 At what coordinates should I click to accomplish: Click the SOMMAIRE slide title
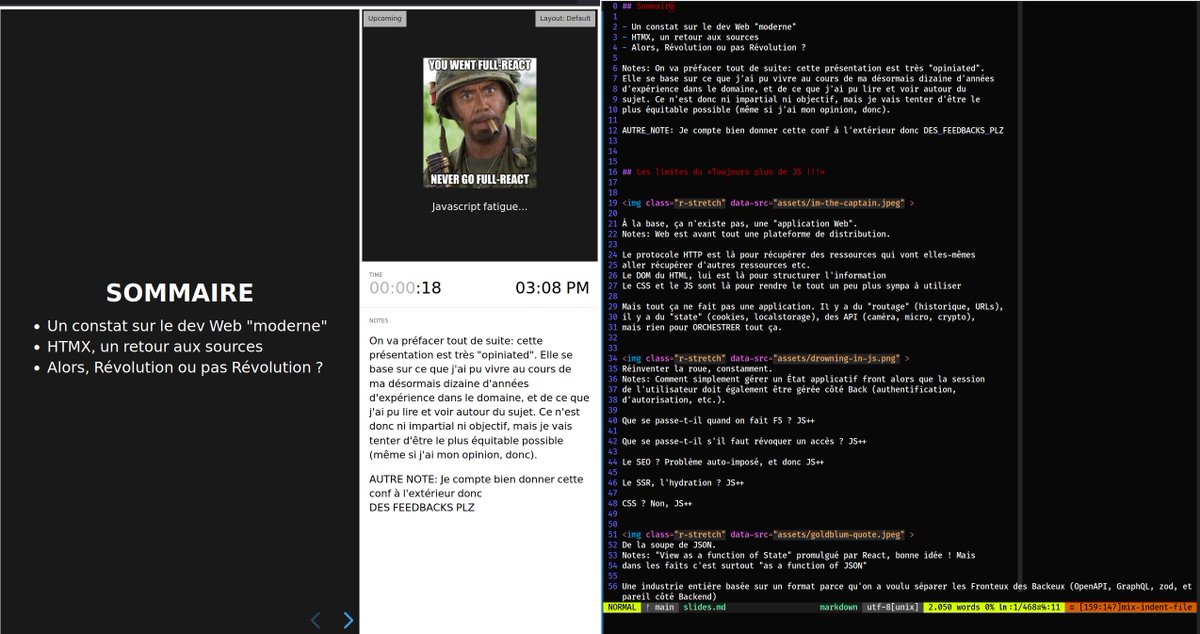click(x=179, y=292)
